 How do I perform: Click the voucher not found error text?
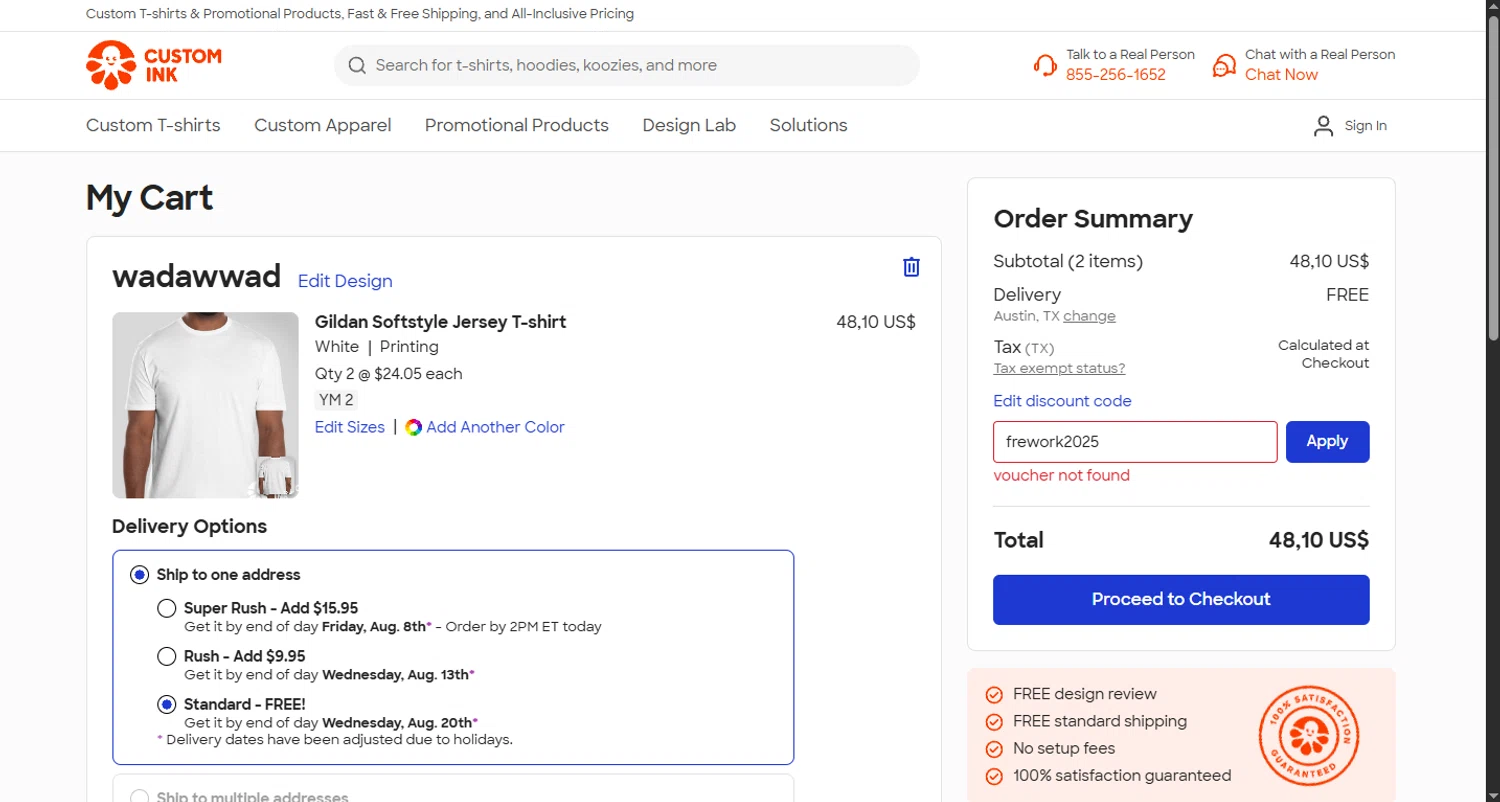tap(1061, 476)
